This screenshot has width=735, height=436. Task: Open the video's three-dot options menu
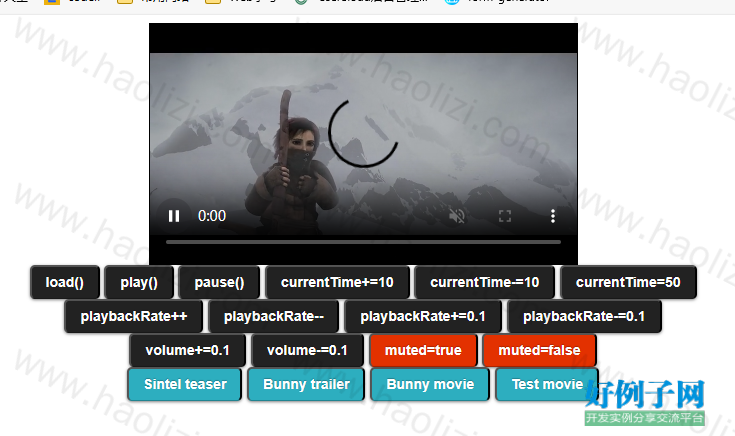(553, 216)
